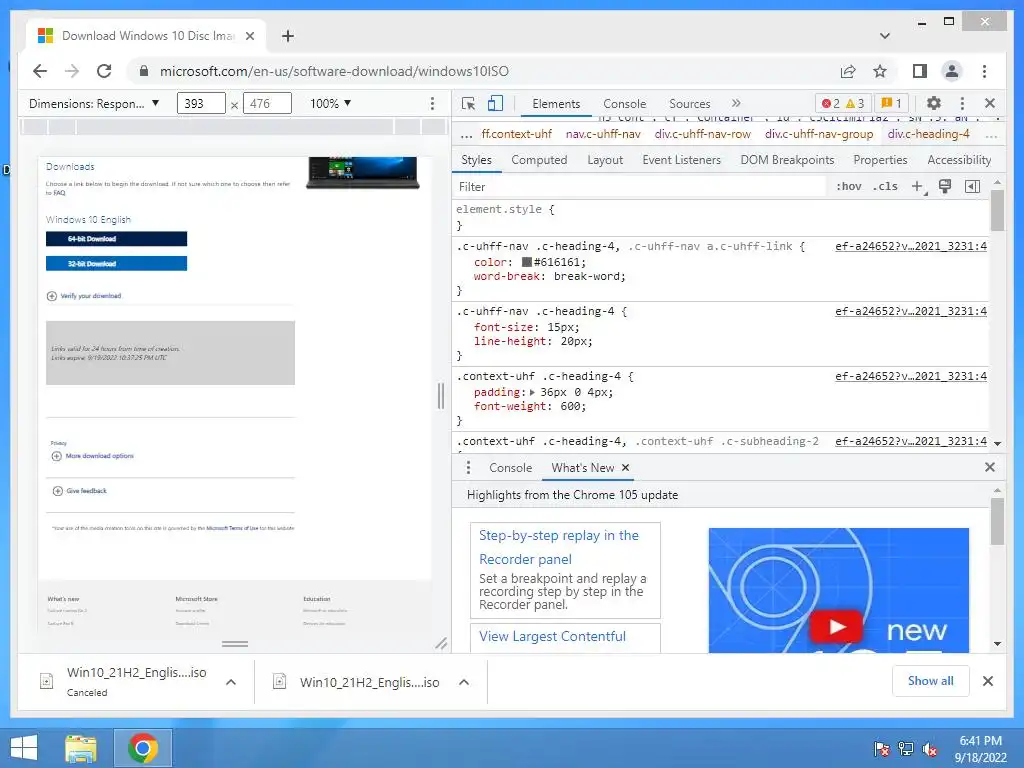The height and width of the screenshot is (768, 1024).
Task: Show more DevTools tabs chevron
Action: pyautogui.click(x=736, y=103)
